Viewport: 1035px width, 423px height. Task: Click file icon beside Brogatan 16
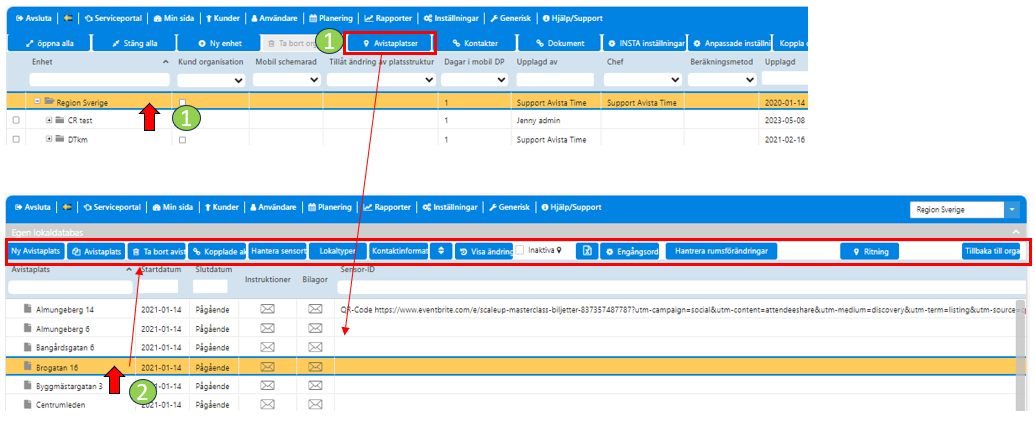[x=28, y=366]
